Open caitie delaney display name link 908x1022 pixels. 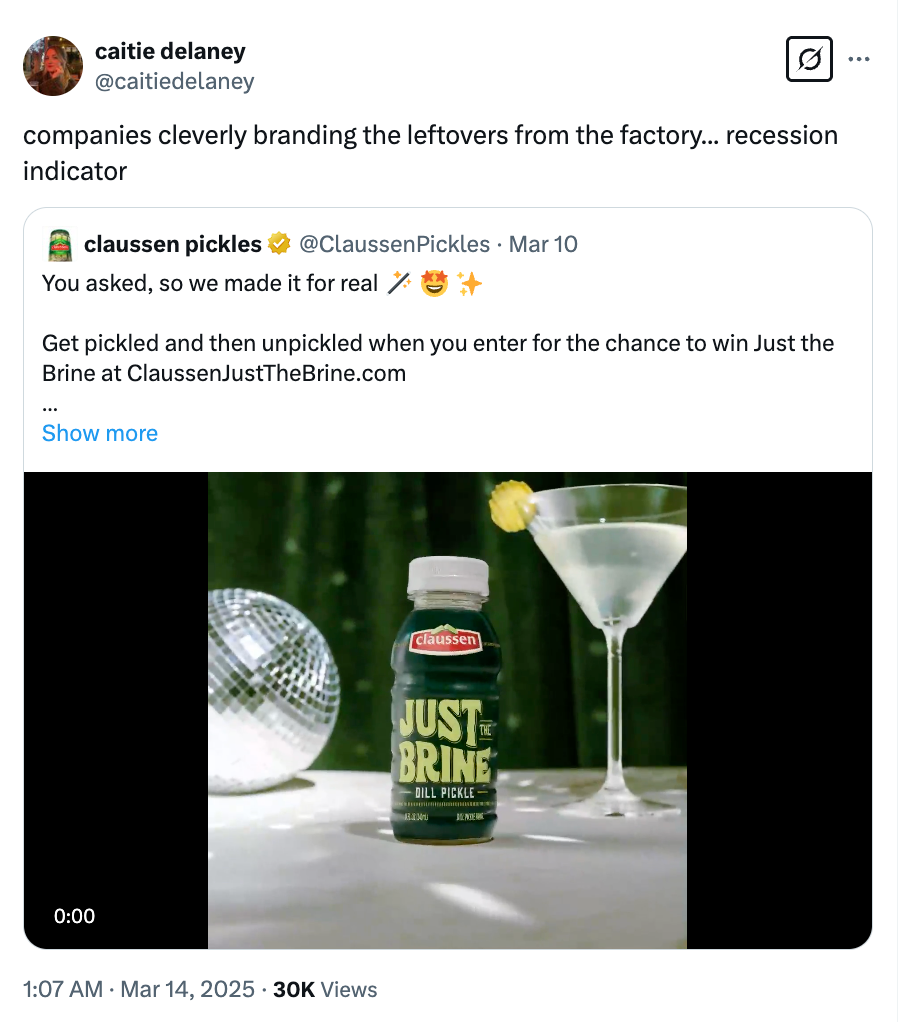click(170, 51)
